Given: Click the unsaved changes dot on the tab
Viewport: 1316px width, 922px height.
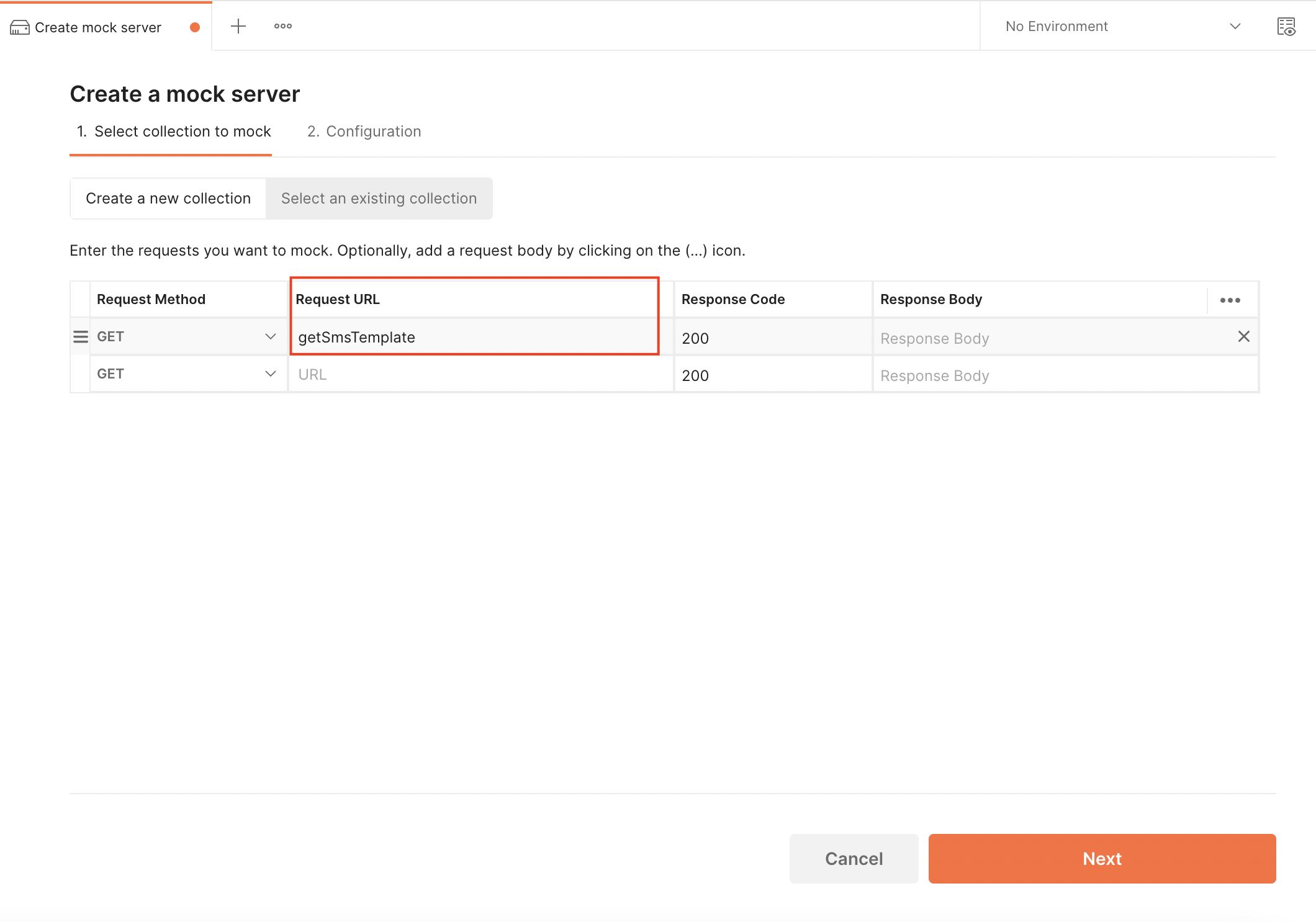Looking at the screenshot, I should click(x=195, y=27).
